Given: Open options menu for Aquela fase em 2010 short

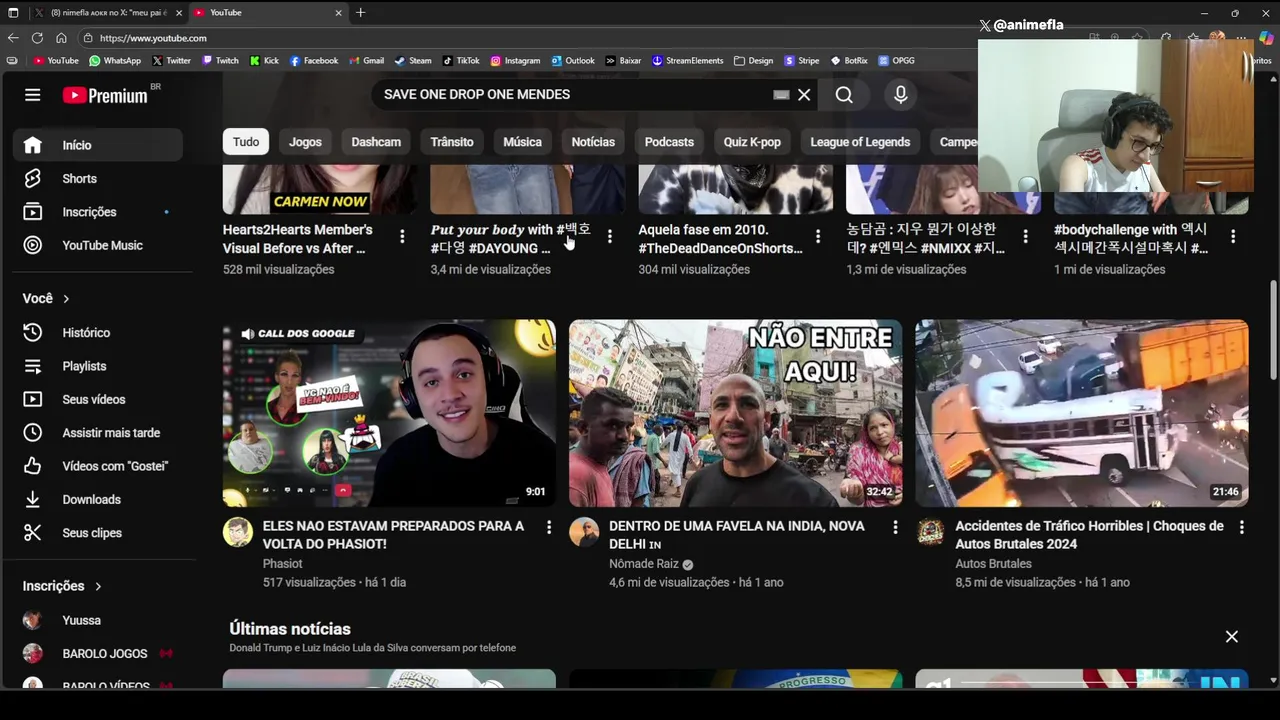Looking at the screenshot, I should (818, 237).
